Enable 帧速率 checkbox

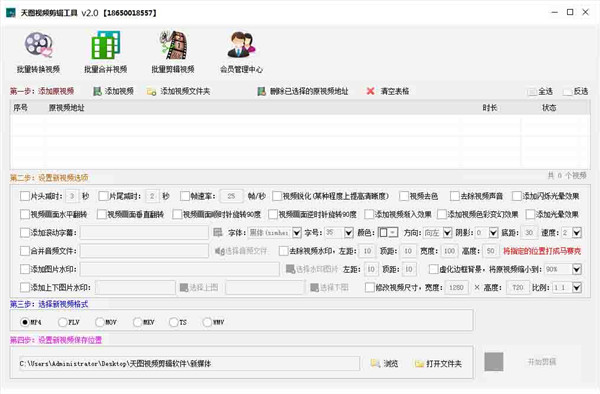pos(185,196)
